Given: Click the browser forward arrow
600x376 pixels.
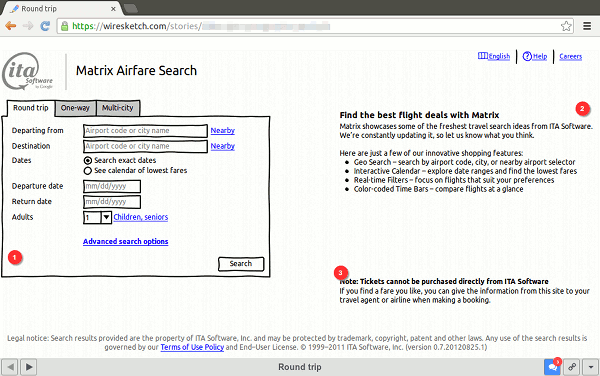Looking at the screenshot, I should 28,26.
